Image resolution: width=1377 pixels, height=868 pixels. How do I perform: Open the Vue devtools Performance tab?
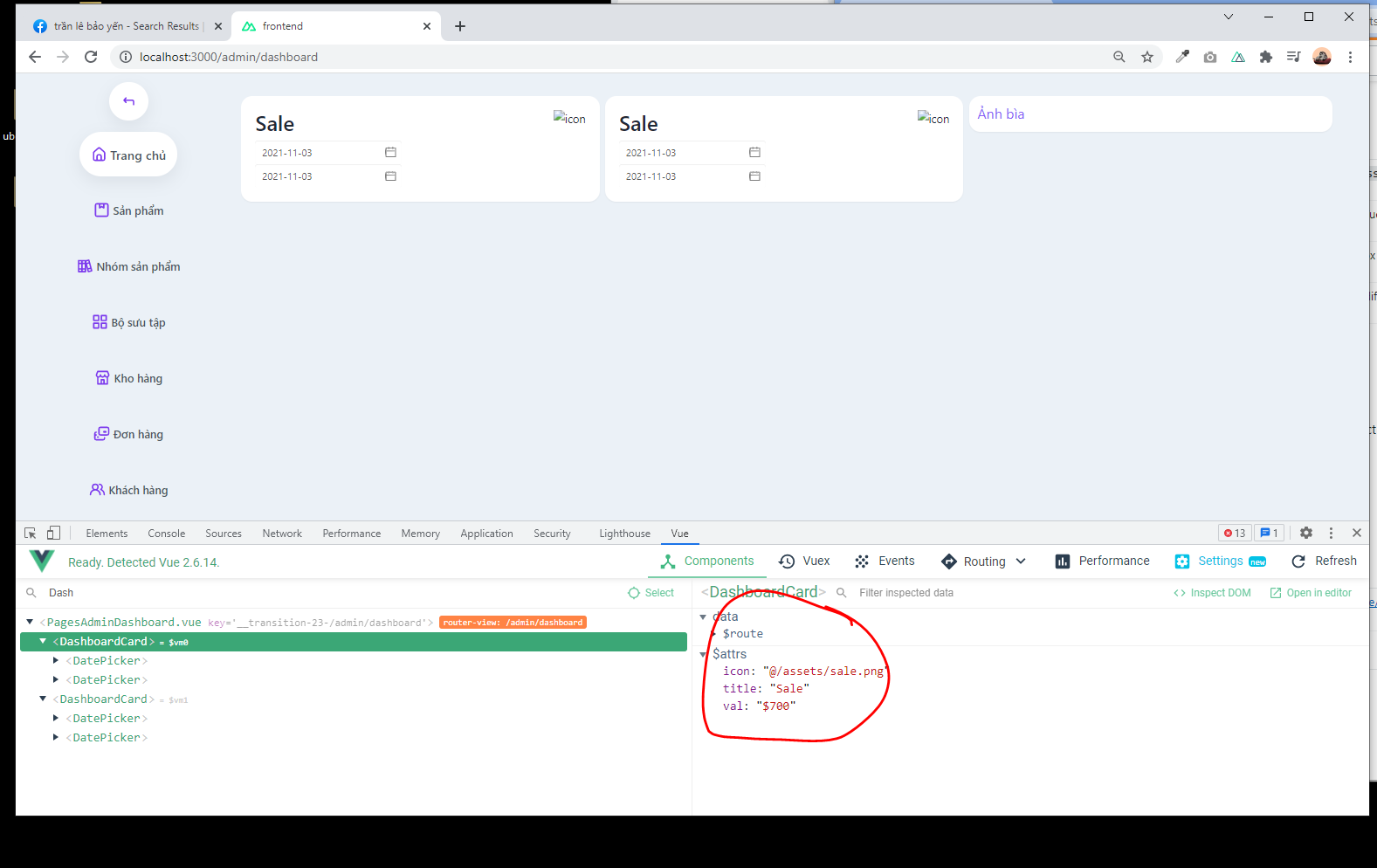(x=1102, y=561)
